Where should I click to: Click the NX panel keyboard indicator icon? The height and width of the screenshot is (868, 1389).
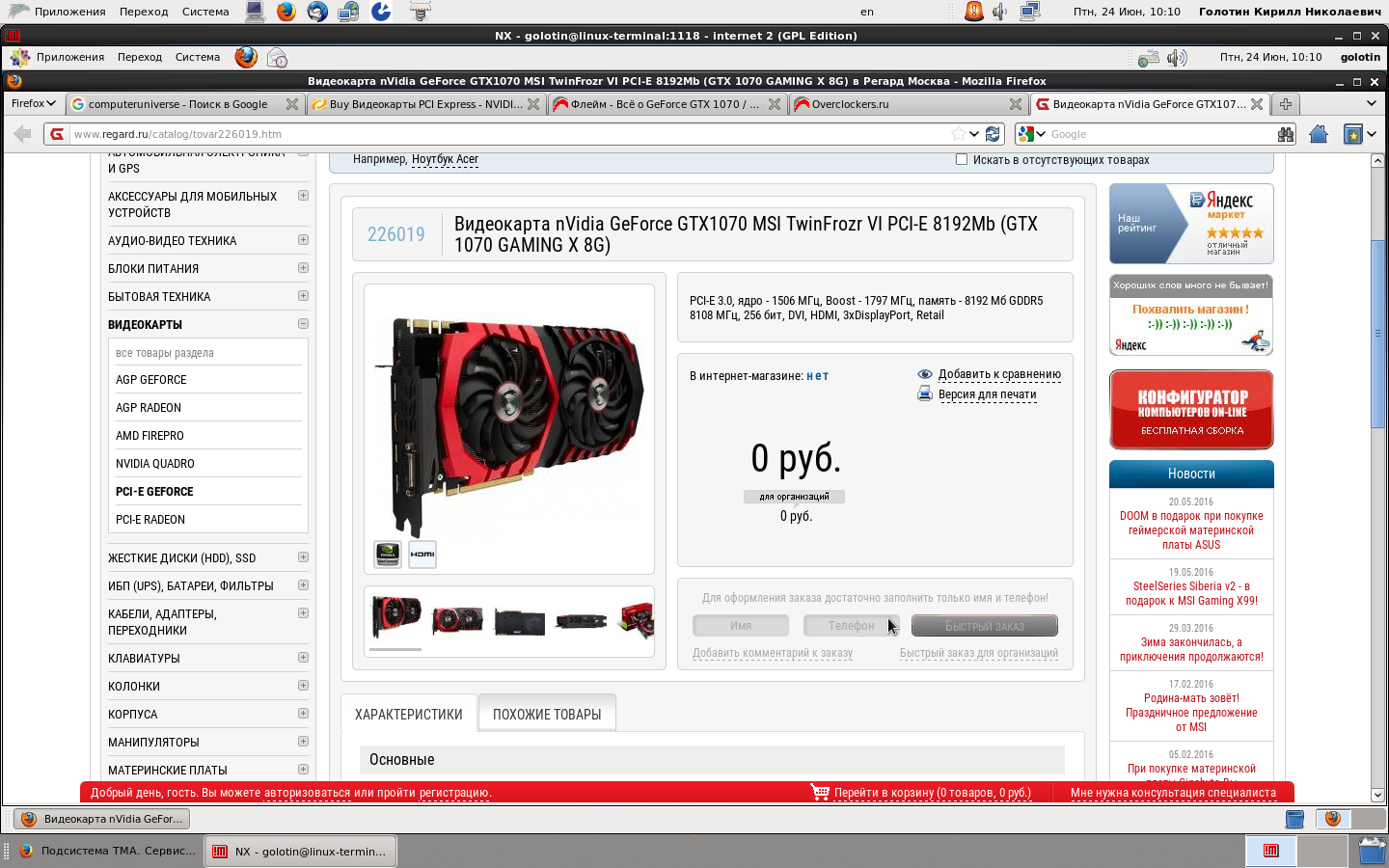click(x=1149, y=58)
